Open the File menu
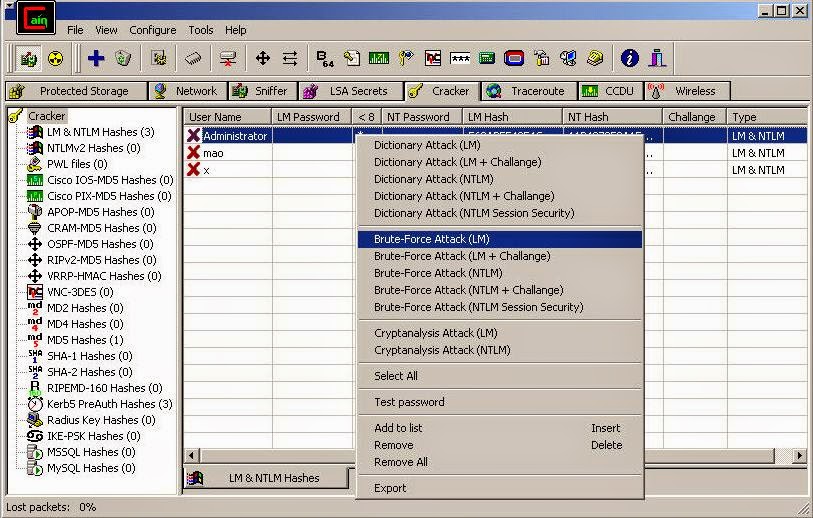Screen dimensions: 813x518 tap(75, 30)
